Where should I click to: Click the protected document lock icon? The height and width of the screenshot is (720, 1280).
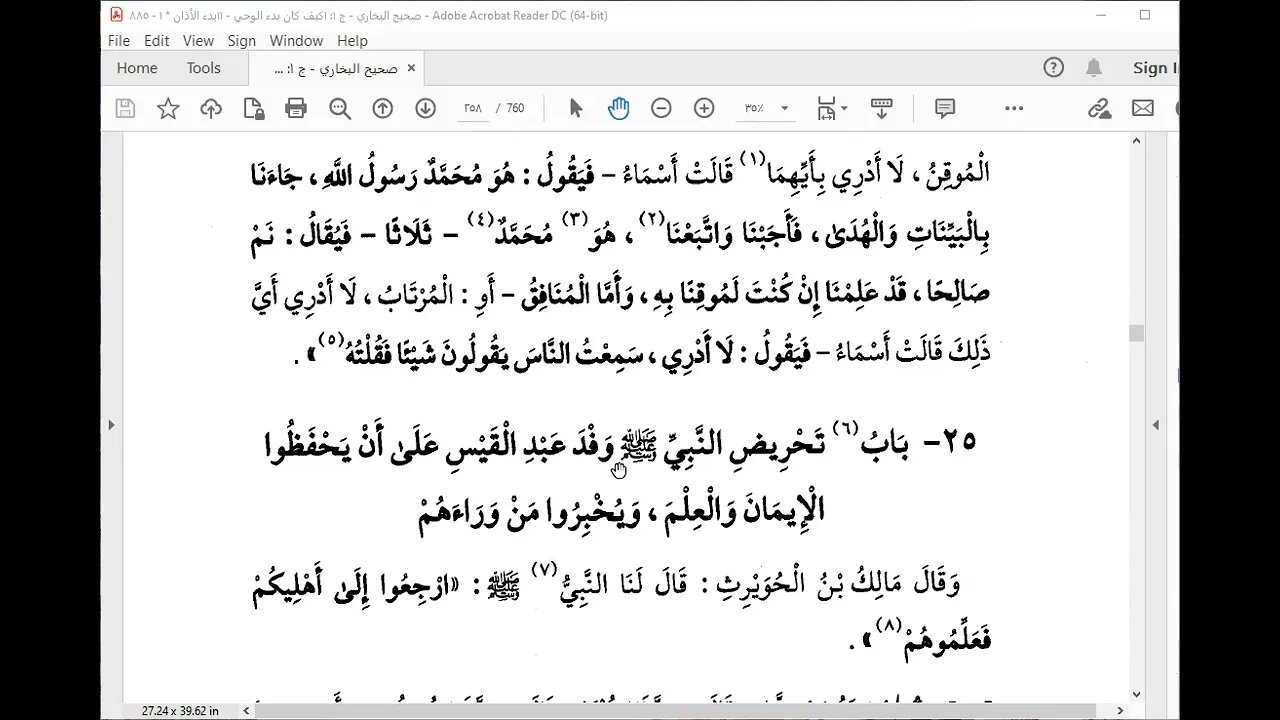pyautogui.click(x=254, y=109)
